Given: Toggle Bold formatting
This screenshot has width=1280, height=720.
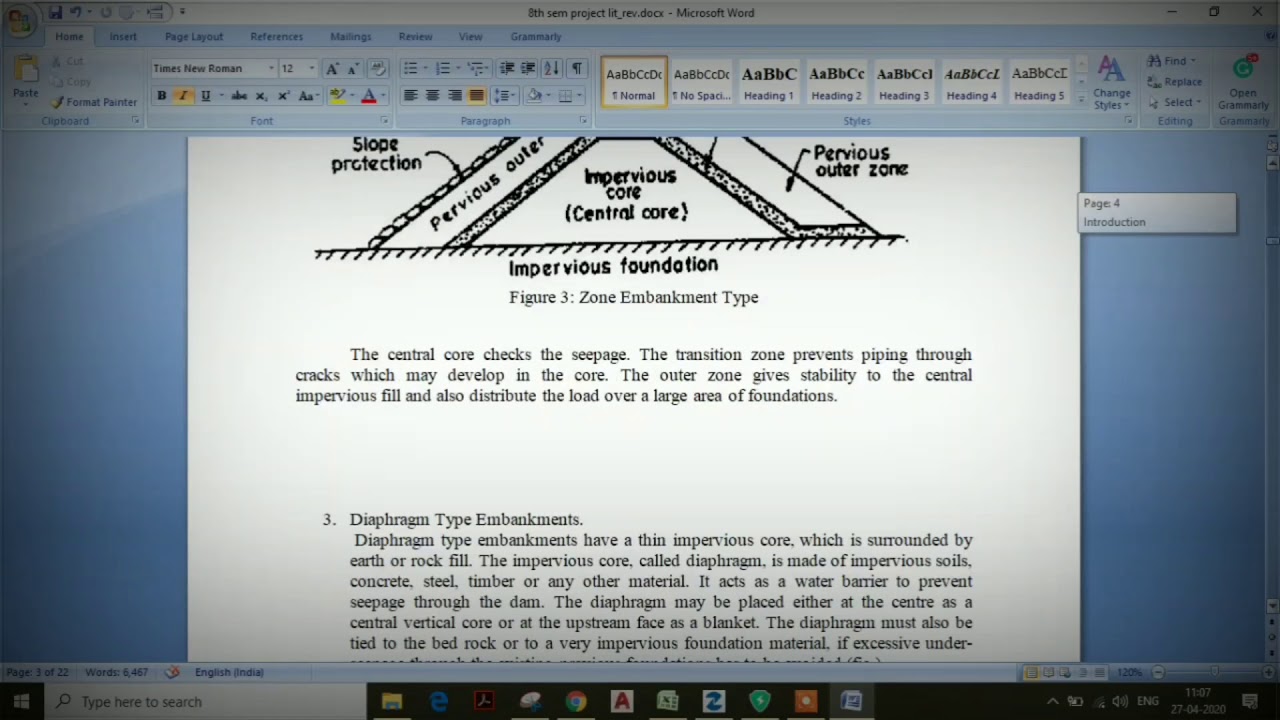Looking at the screenshot, I should [x=161, y=96].
